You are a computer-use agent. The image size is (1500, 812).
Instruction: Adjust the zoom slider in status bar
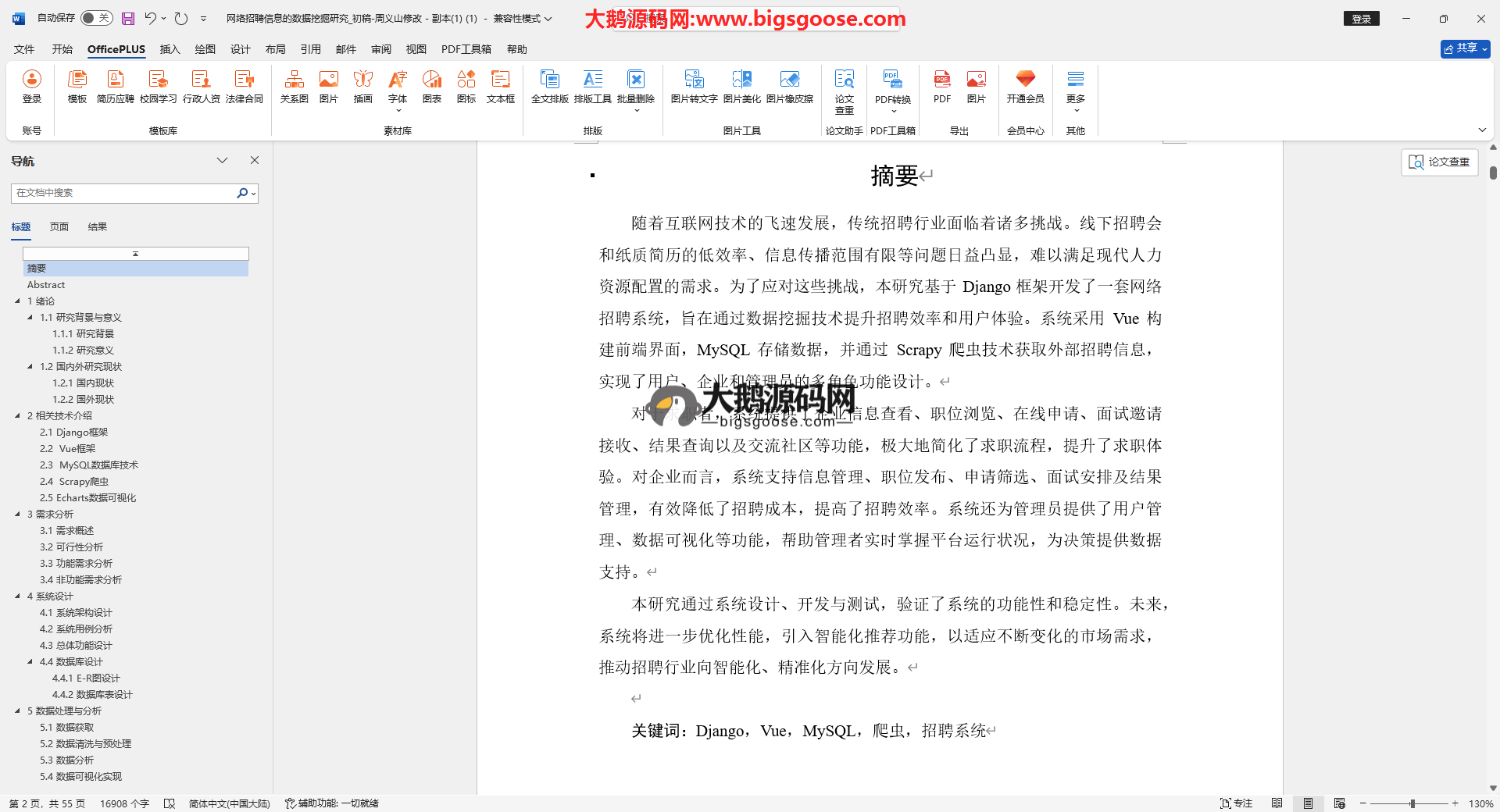pyautogui.click(x=1412, y=803)
